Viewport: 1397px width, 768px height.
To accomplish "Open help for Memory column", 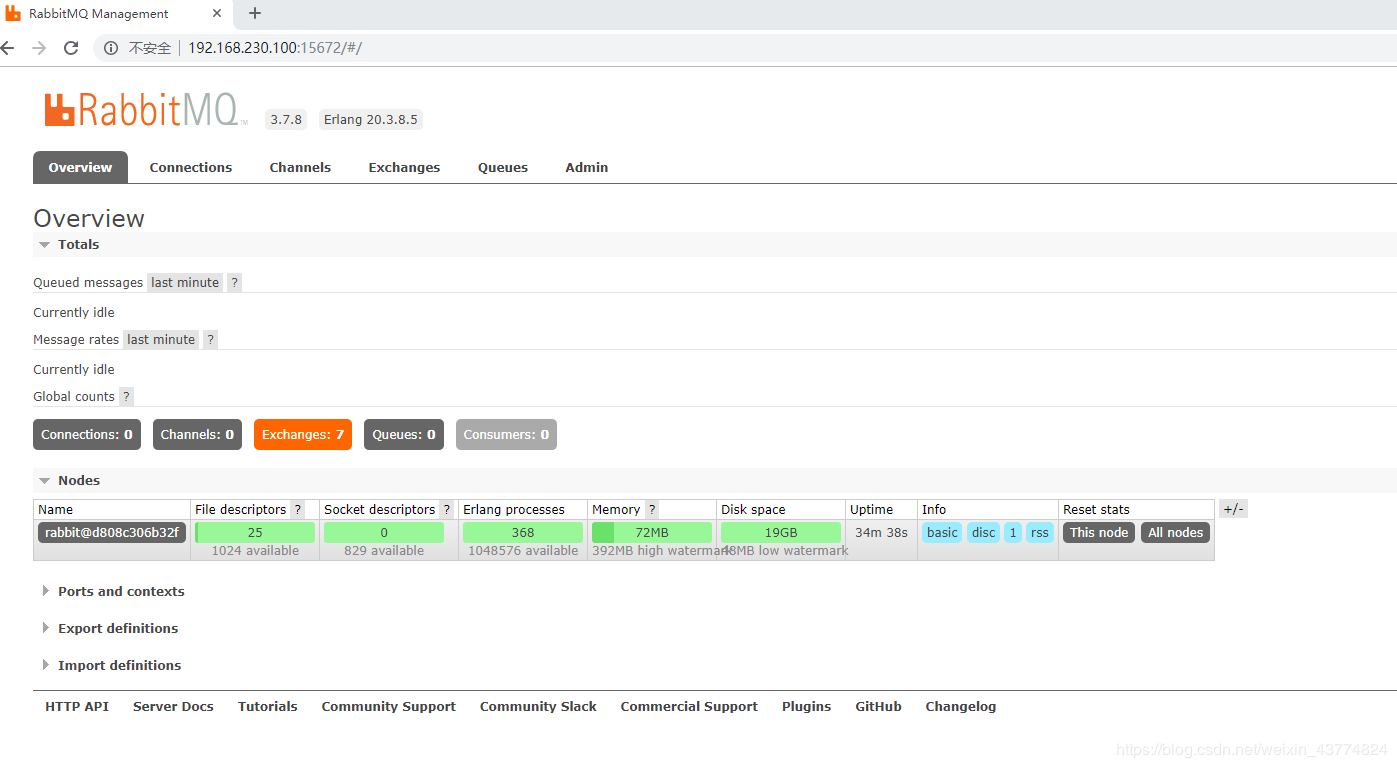I will click(x=652, y=510).
